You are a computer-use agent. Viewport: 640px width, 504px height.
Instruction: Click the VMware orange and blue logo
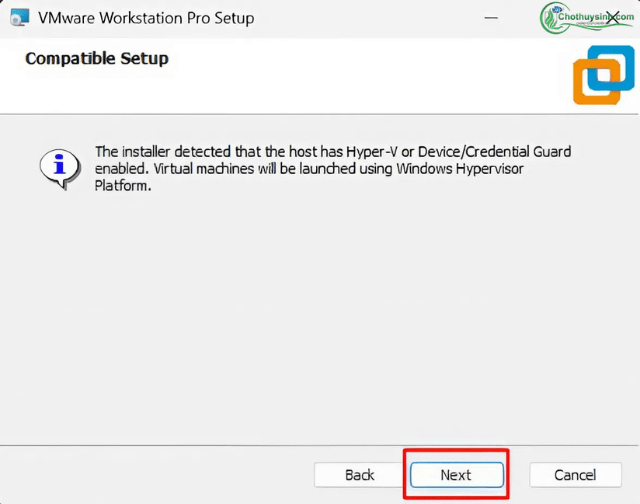pos(604,75)
